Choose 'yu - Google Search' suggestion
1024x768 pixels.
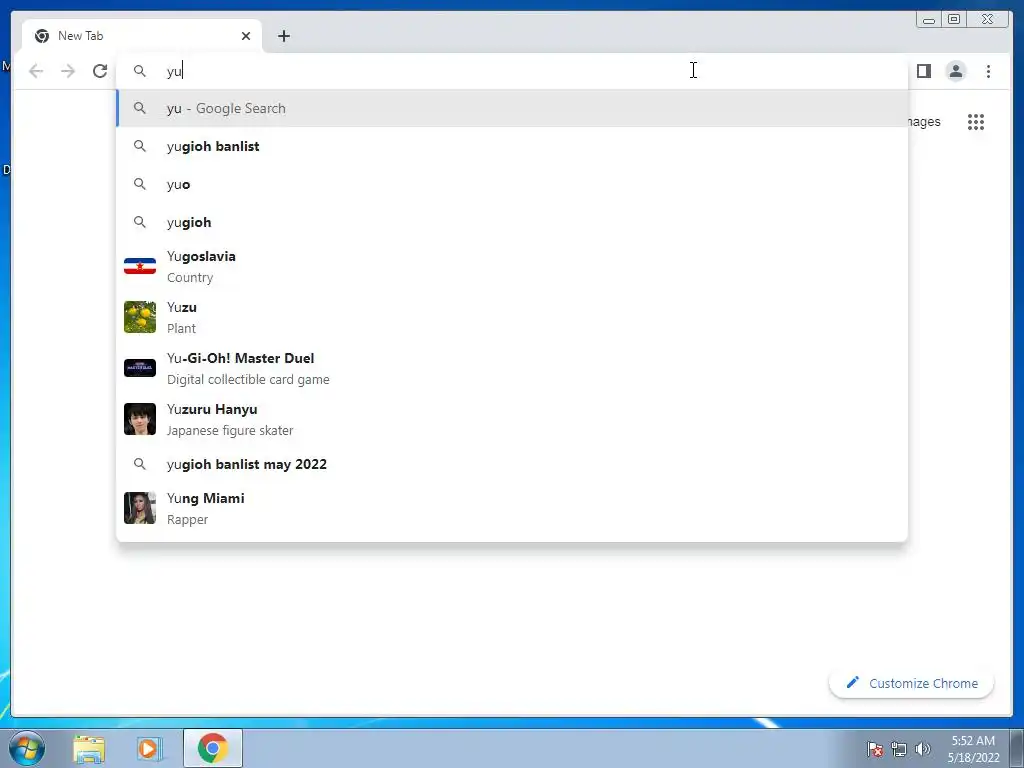pyautogui.click(x=512, y=108)
